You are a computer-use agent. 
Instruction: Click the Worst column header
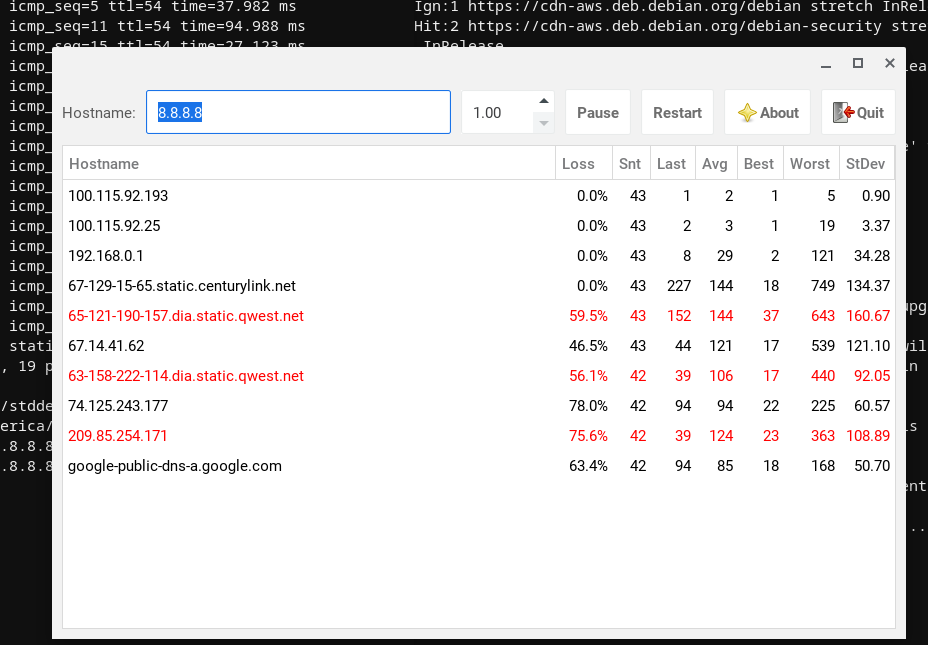coord(810,163)
